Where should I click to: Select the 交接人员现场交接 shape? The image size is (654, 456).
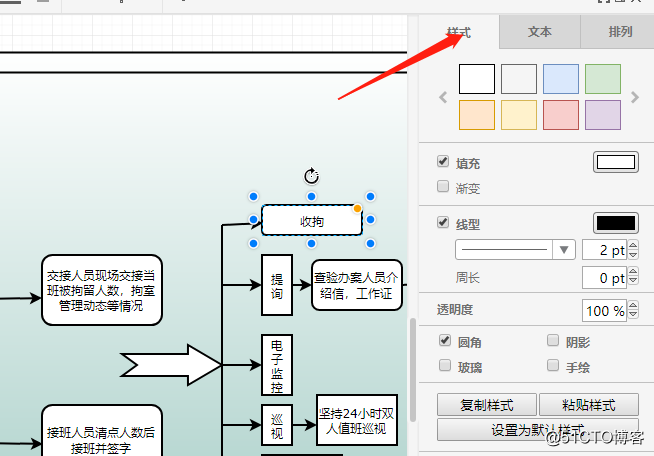coord(102,290)
